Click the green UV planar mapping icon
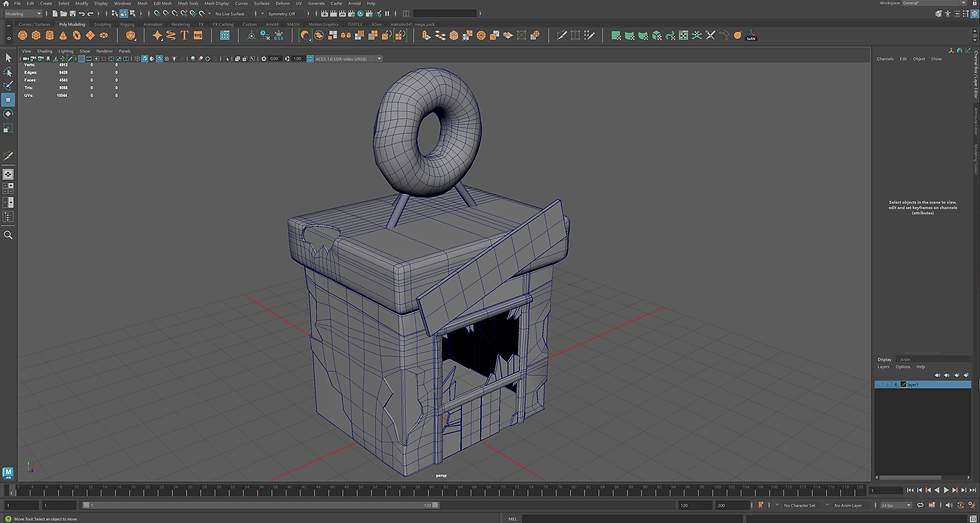Image resolution: width=980 pixels, height=523 pixels. 616,36
